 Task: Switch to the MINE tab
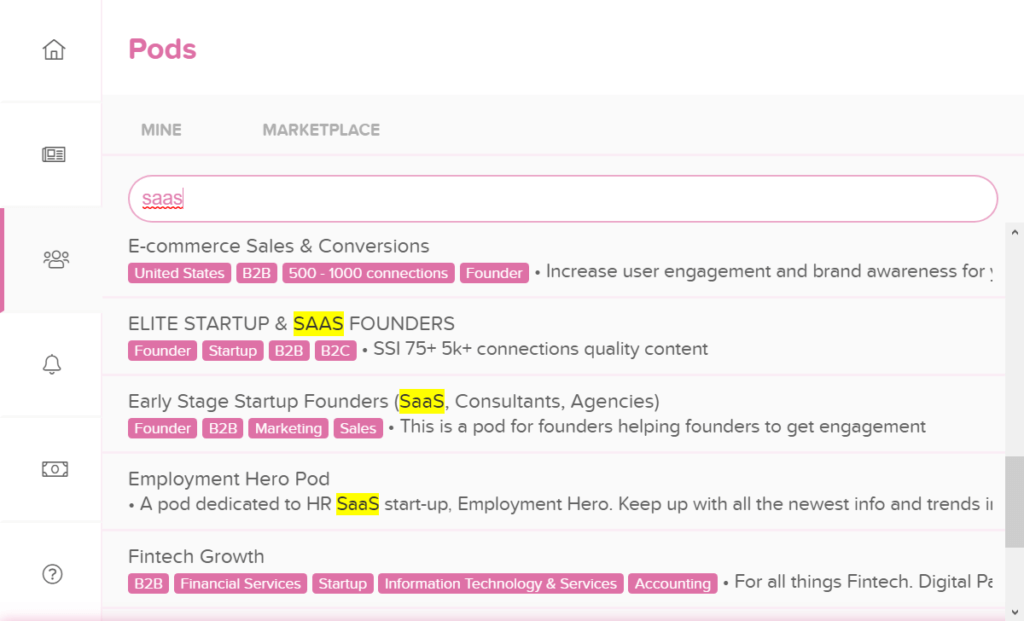click(x=161, y=130)
